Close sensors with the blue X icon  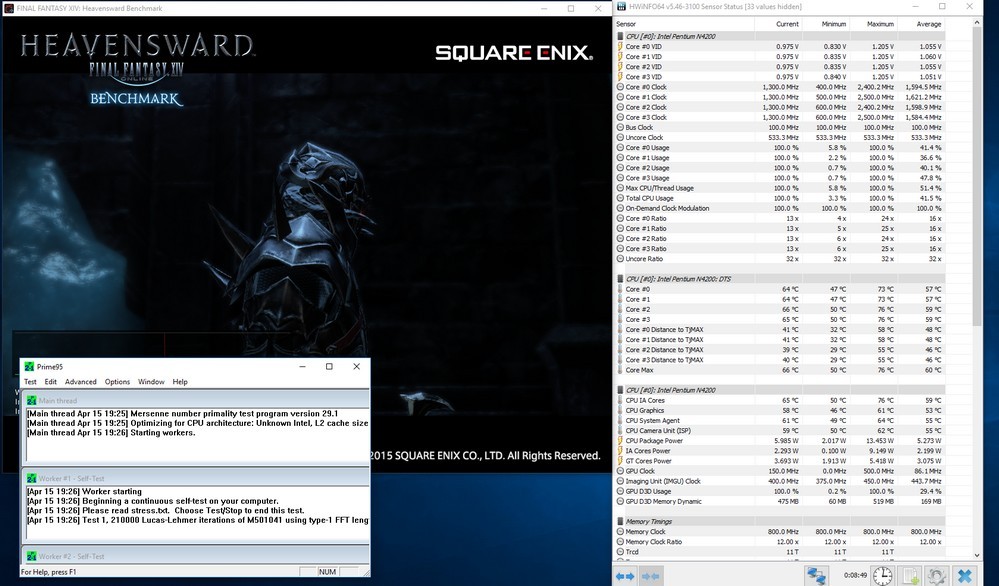[x=965, y=576]
